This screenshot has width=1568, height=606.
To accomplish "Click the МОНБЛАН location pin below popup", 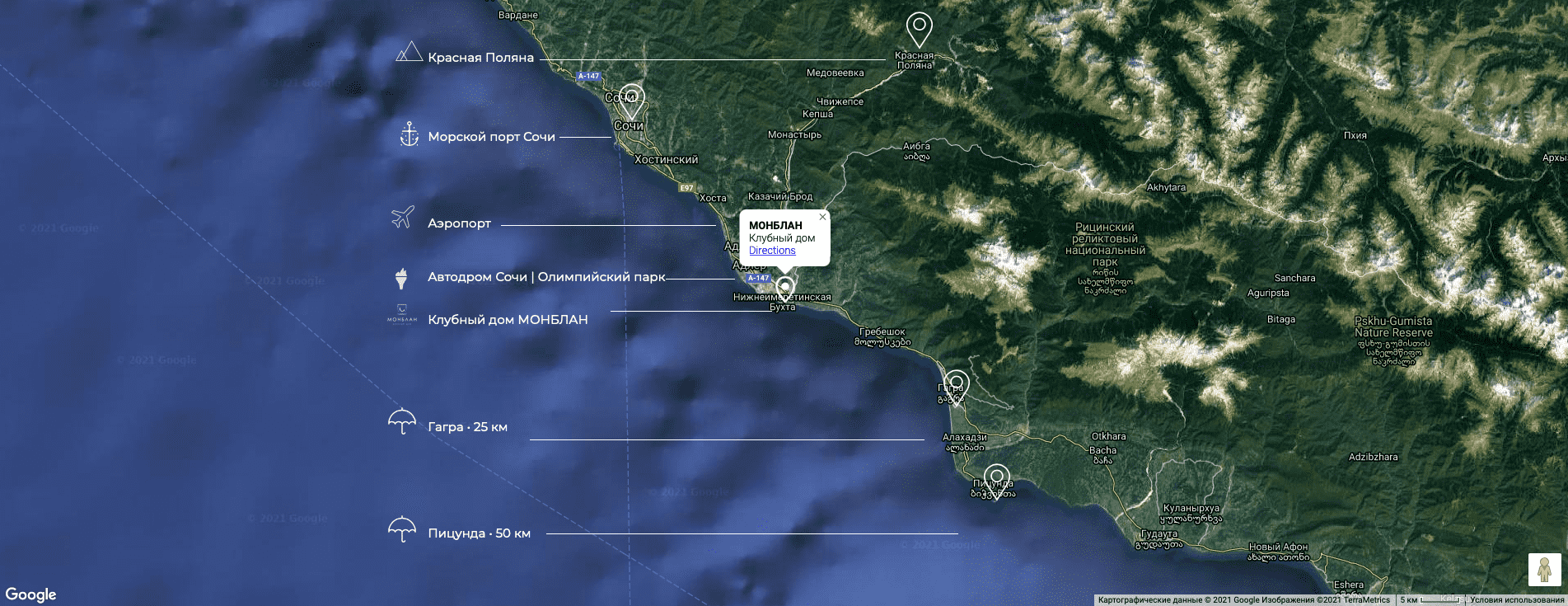I will tap(785, 289).
